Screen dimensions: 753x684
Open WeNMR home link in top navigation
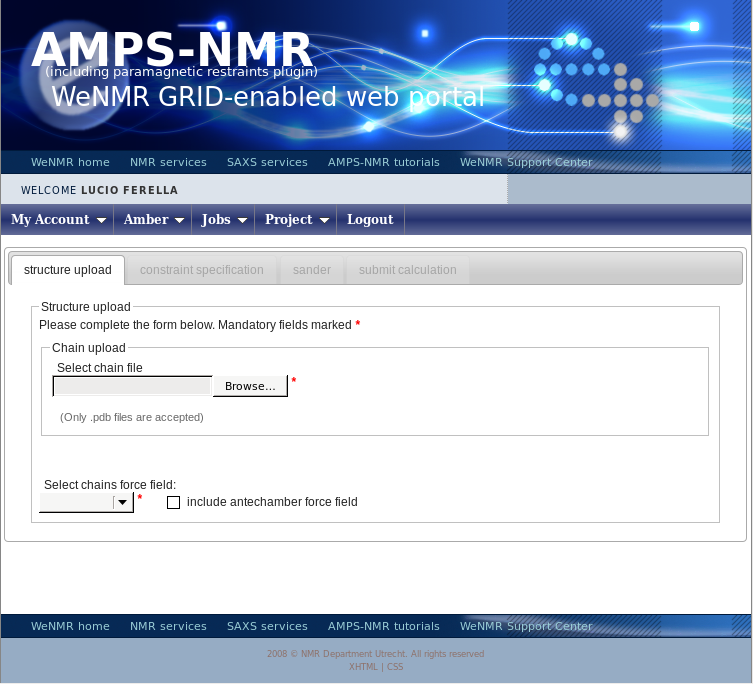coord(70,162)
